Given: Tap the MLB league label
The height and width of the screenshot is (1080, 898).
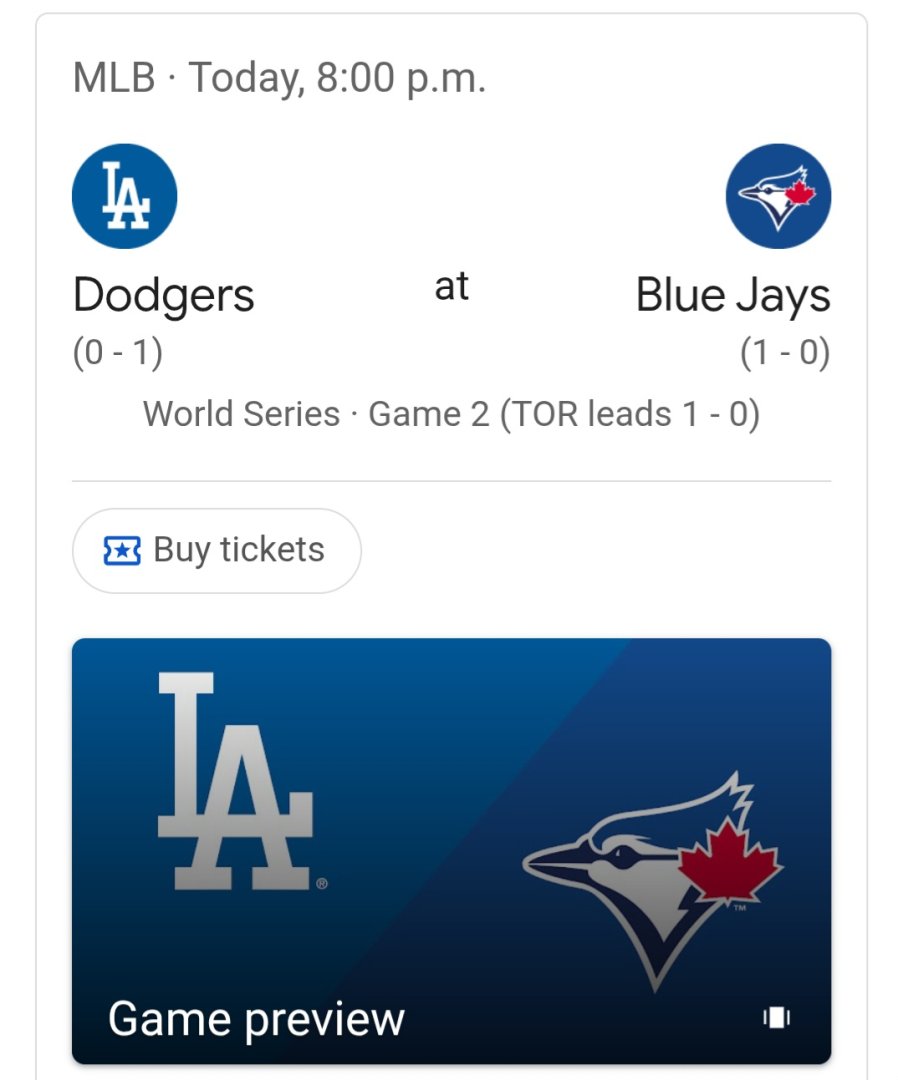Looking at the screenshot, I should pos(114,78).
